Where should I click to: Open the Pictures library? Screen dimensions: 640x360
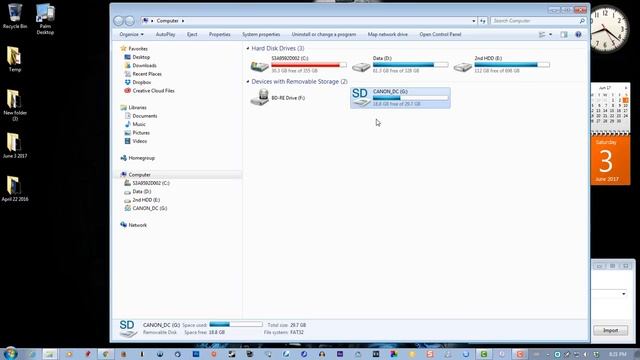tap(141, 133)
